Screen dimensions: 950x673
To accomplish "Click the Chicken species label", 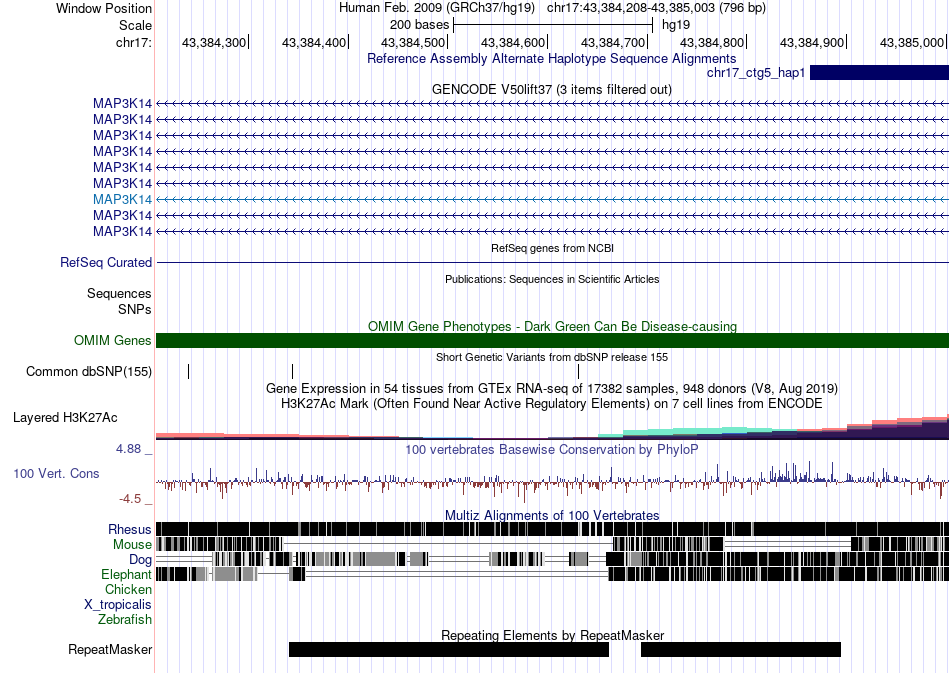I will [x=128, y=589].
